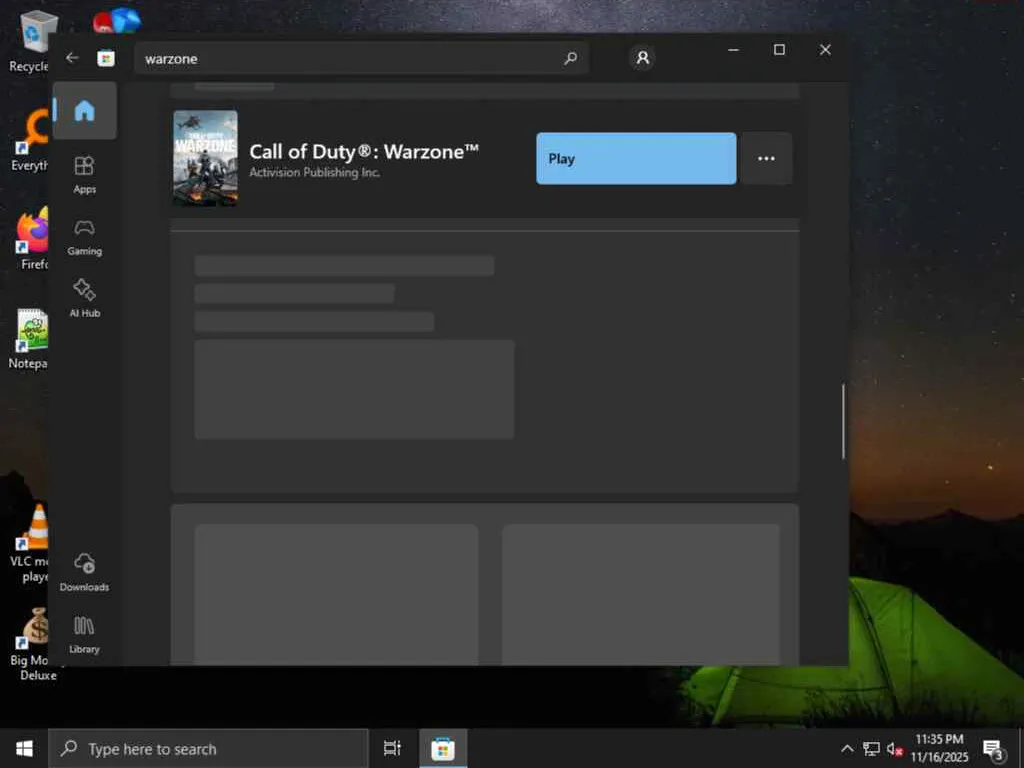This screenshot has height=768, width=1024.
Task: Select the VLC media player desktop shortcut
Action: pos(29,543)
